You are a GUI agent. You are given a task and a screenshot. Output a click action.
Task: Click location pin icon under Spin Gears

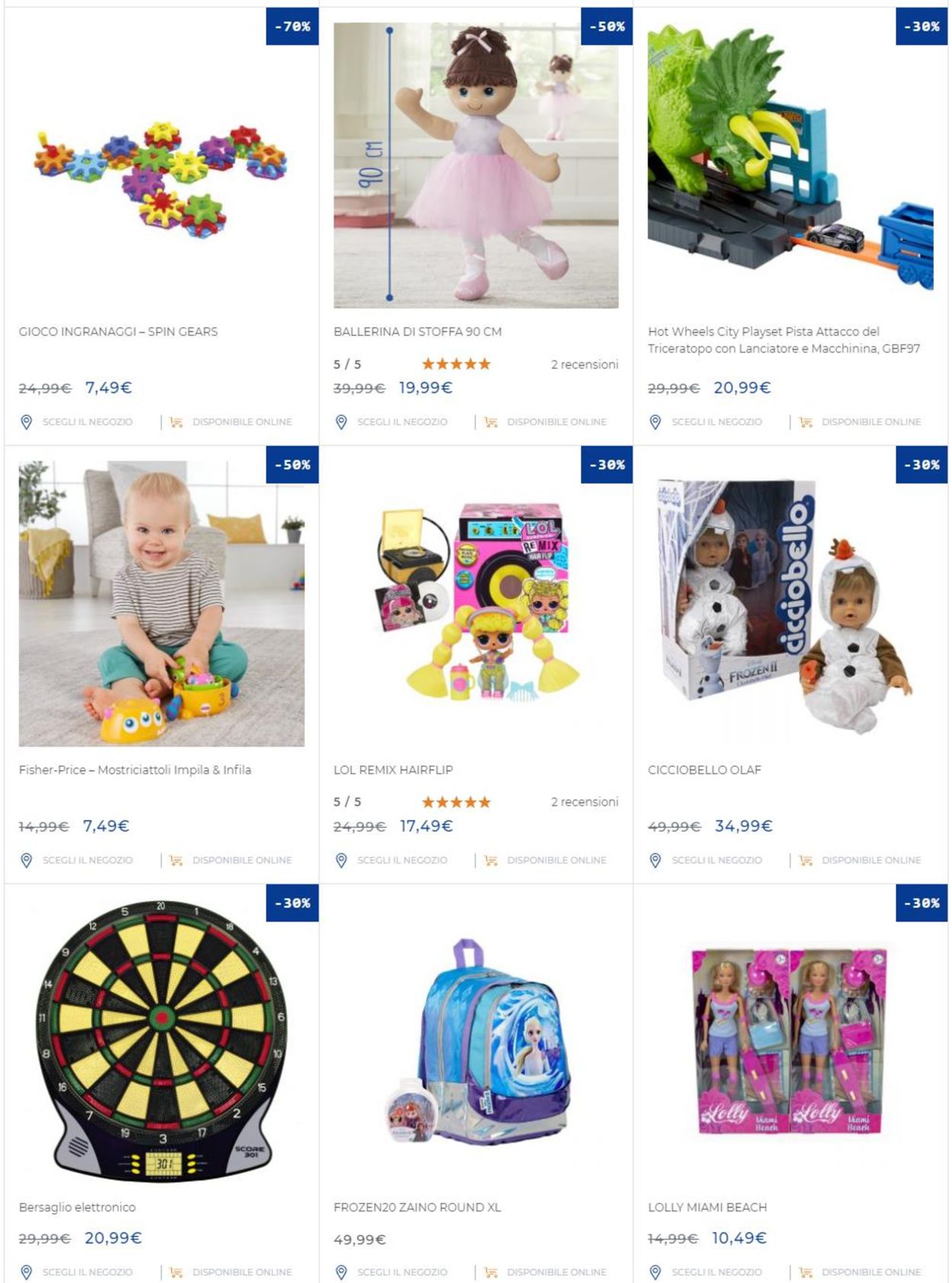pyautogui.click(x=26, y=422)
